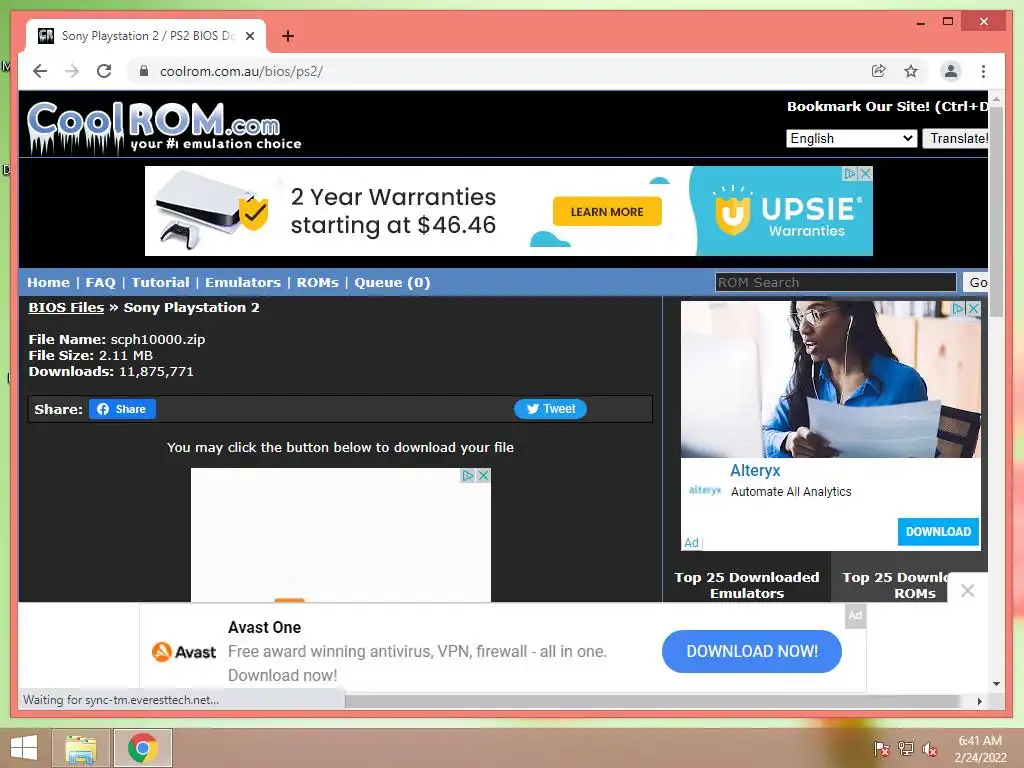
Task: Click the ROM Search input field
Action: (835, 282)
